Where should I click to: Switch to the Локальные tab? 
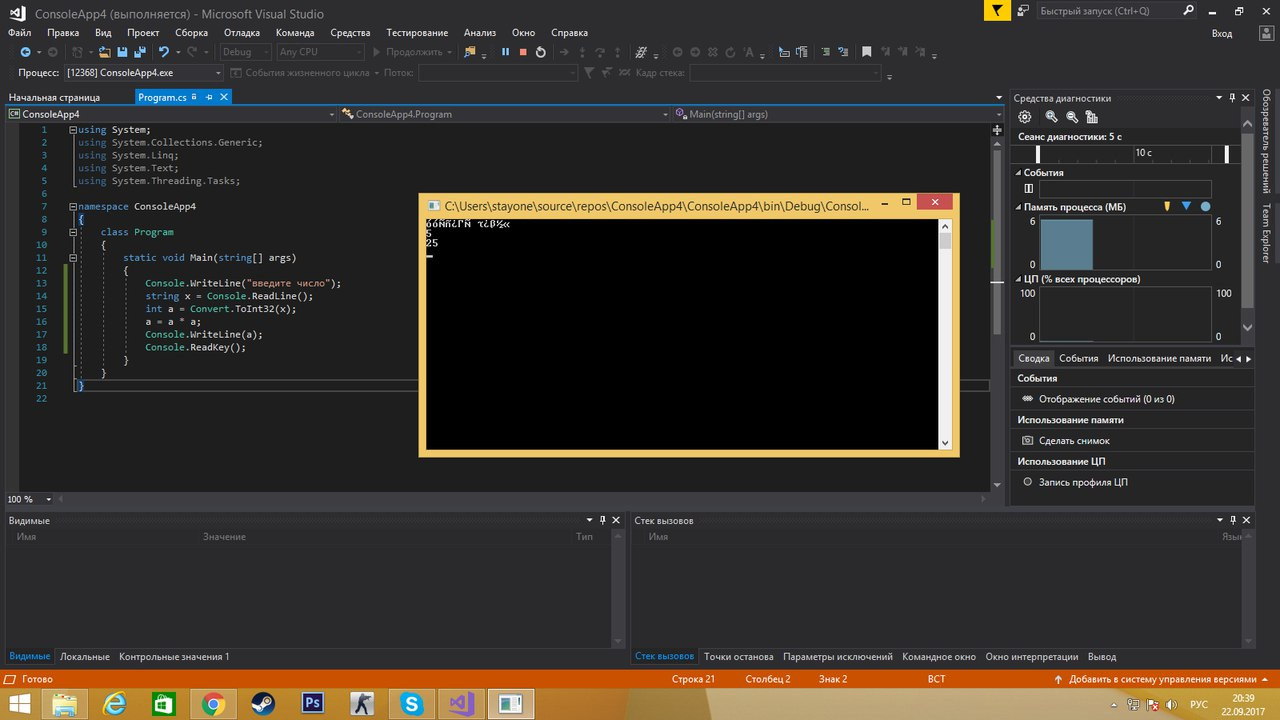tap(84, 657)
